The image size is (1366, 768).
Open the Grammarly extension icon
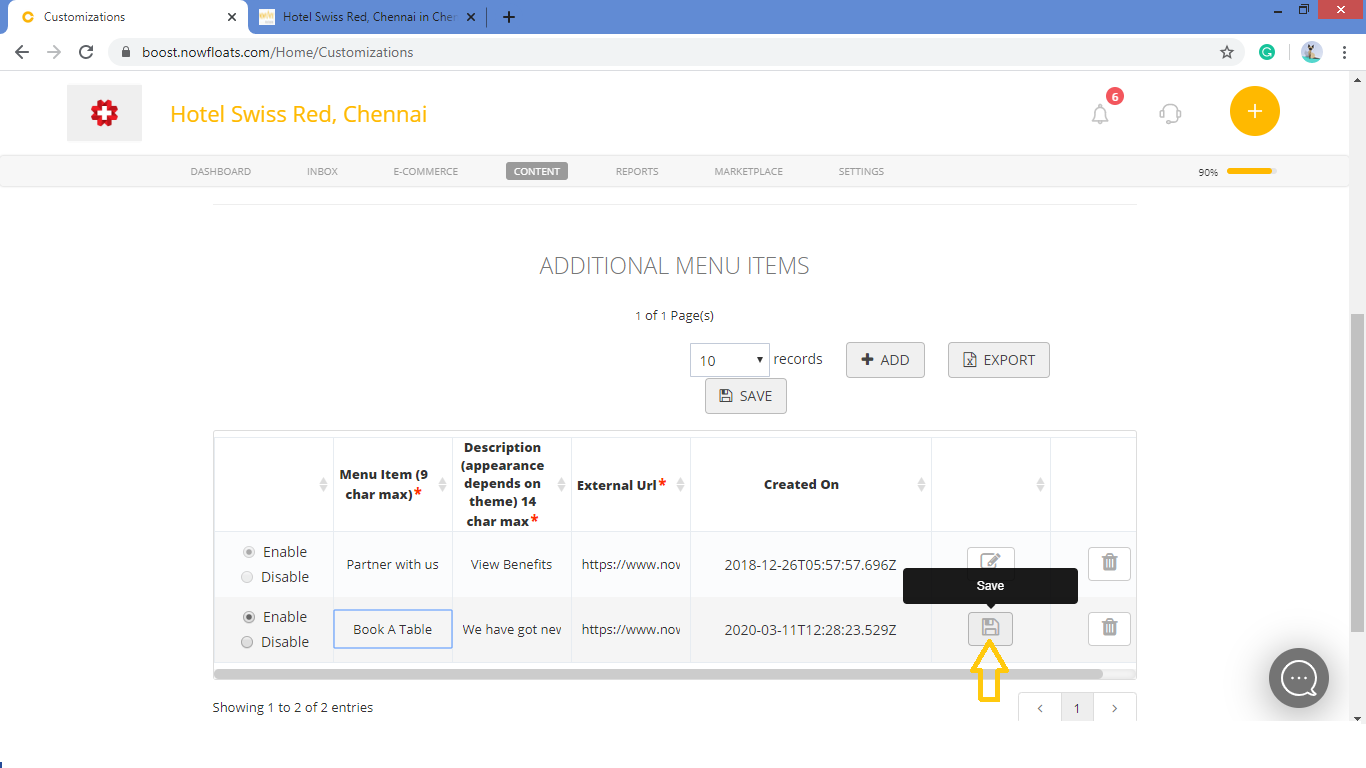coord(1267,52)
